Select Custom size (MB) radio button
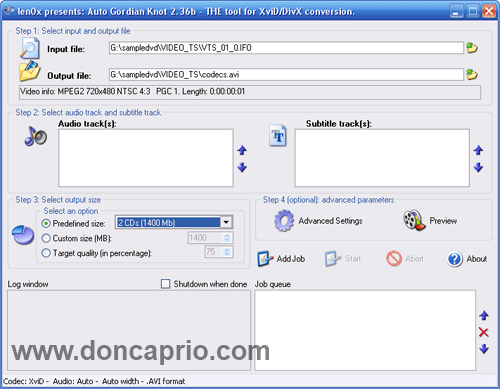This screenshot has width=500, height=389. coord(46,238)
